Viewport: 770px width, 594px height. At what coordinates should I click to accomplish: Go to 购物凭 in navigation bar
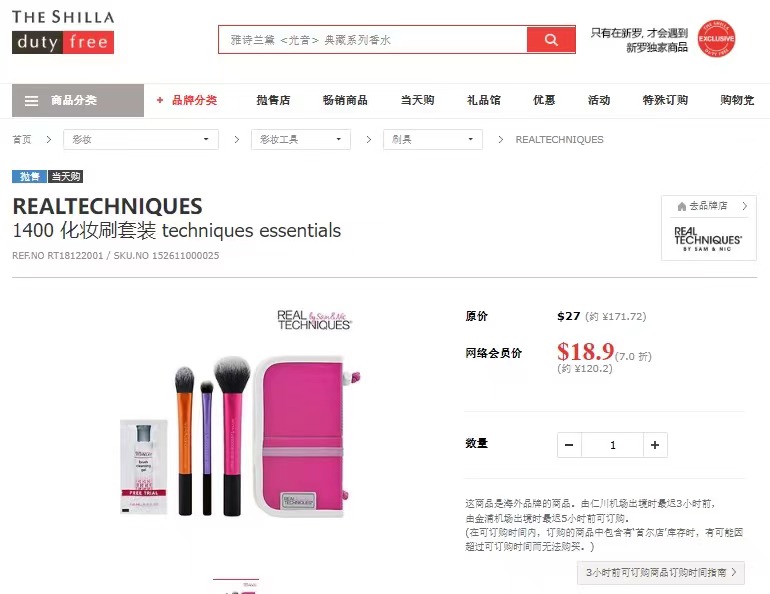(x=737, y=100)
